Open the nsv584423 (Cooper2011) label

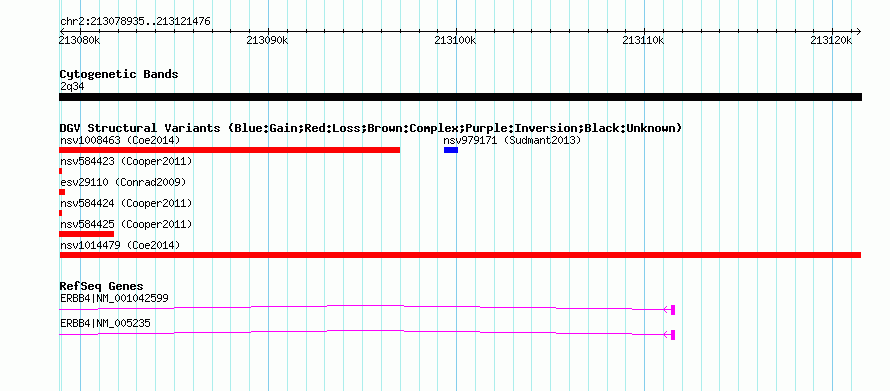[x=126, y=162]
